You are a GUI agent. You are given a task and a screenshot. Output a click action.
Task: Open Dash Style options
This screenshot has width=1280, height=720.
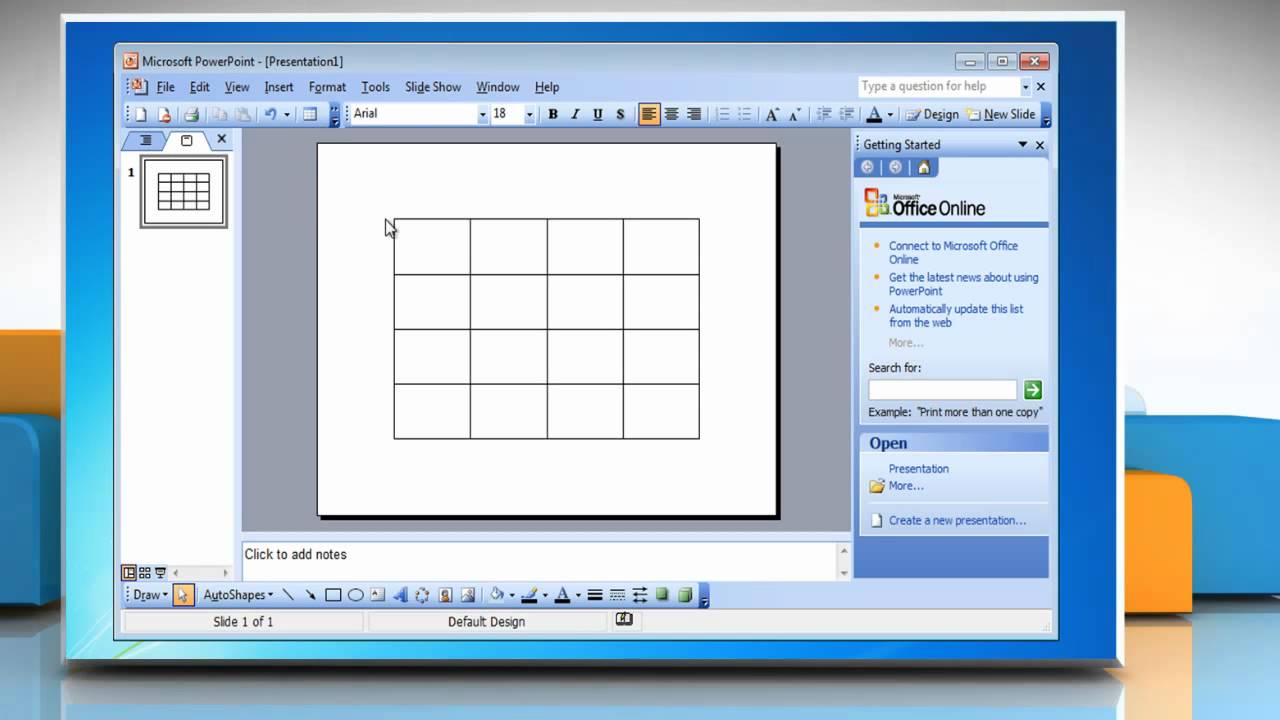617,595
